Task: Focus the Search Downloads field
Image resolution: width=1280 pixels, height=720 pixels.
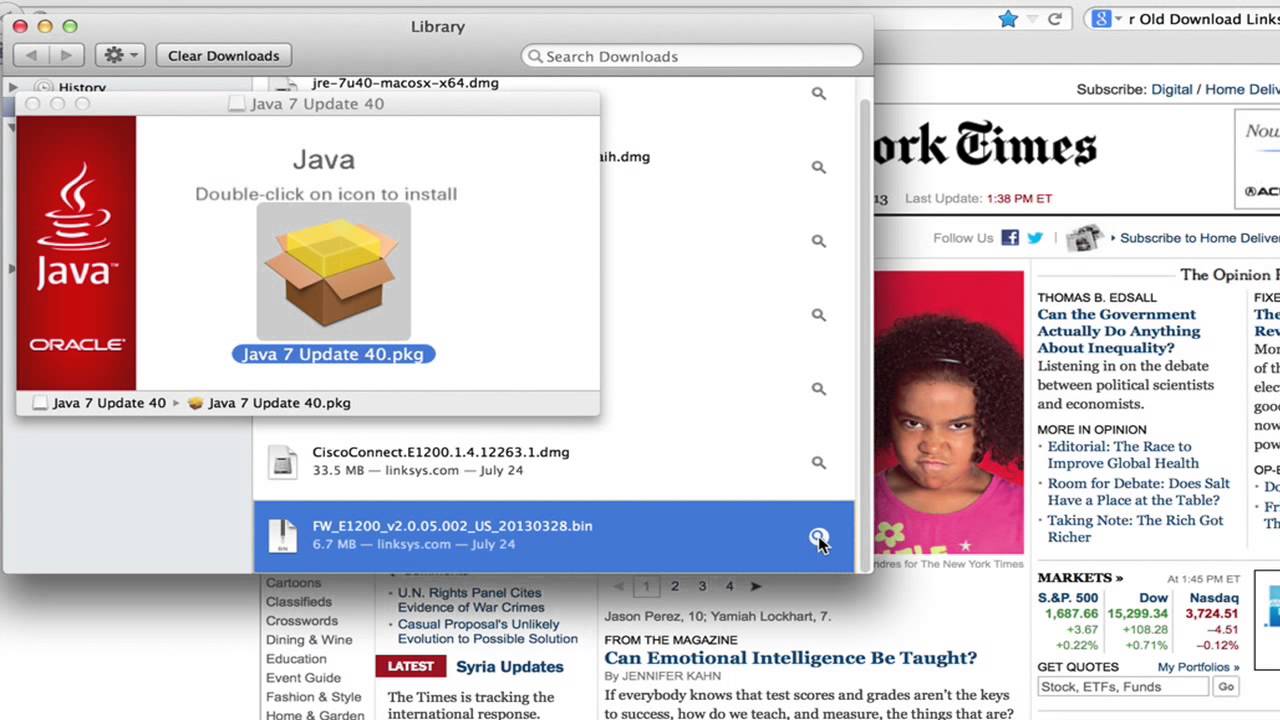Action: pyautogui.click(x=692, y=57)
